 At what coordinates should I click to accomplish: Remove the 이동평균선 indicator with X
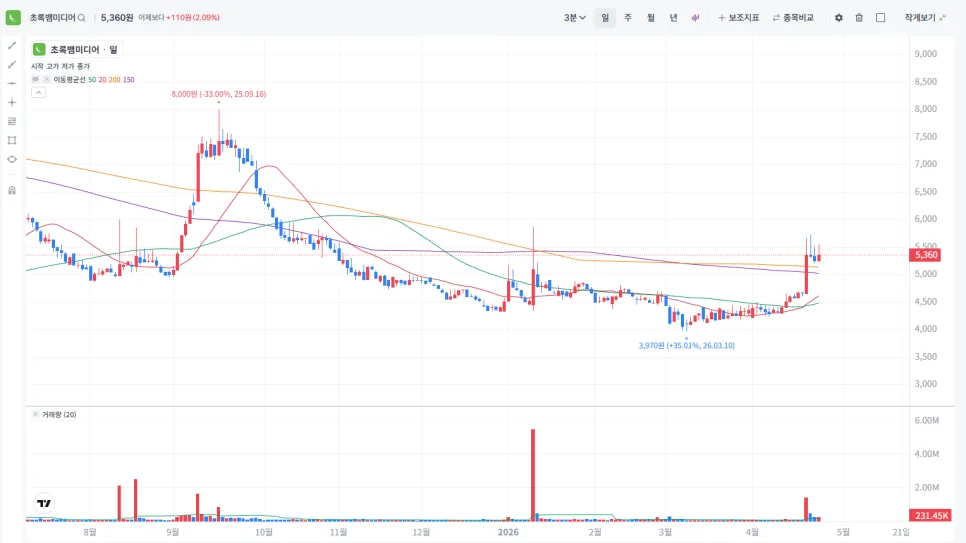(x=46, y=80)
